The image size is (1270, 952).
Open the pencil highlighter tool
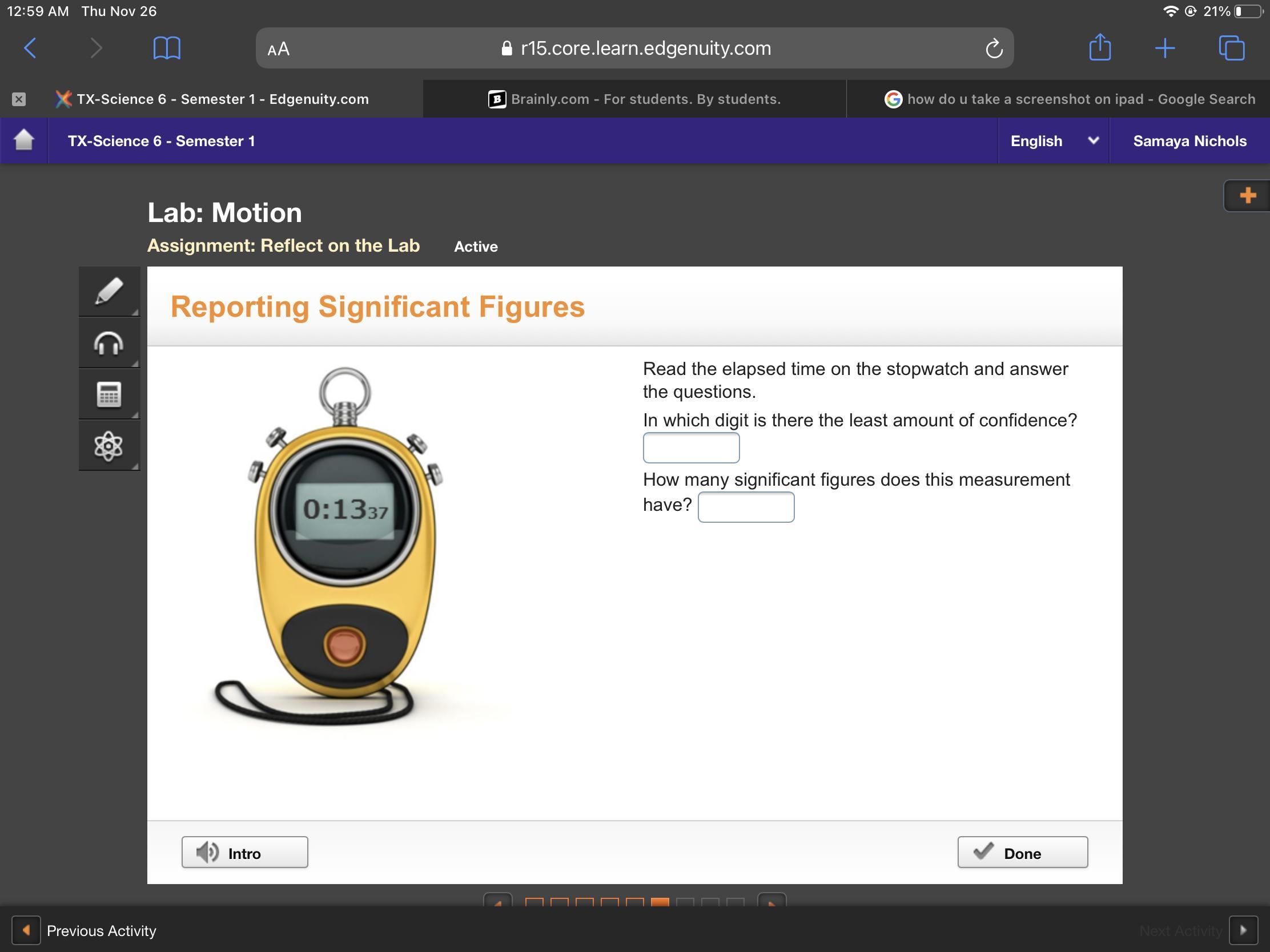[x=108, y=292]
